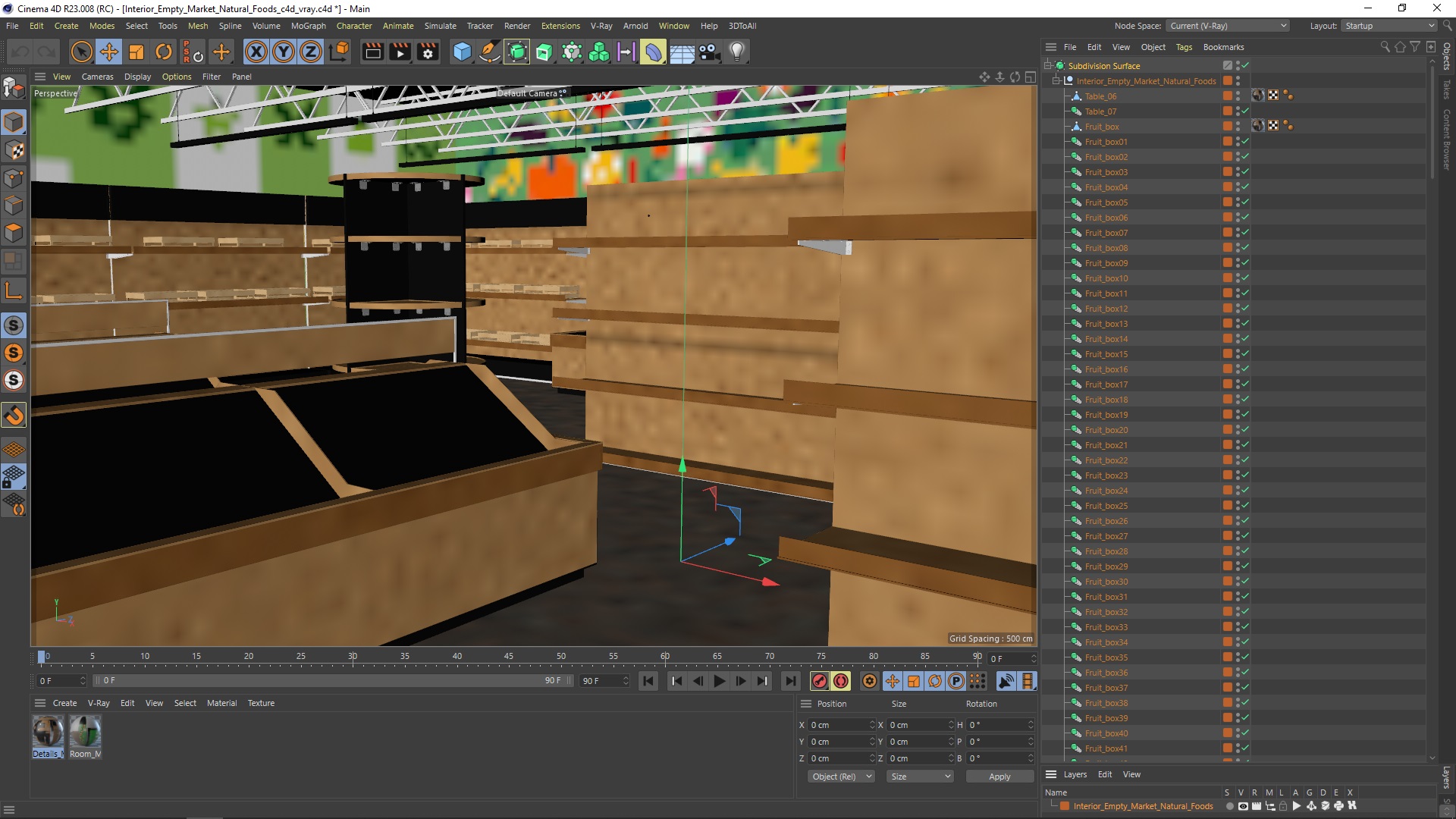This screenshot has width=1456, height=819.
Task: Open Object Manager hamburger menu
Action: pos(1051,47)
